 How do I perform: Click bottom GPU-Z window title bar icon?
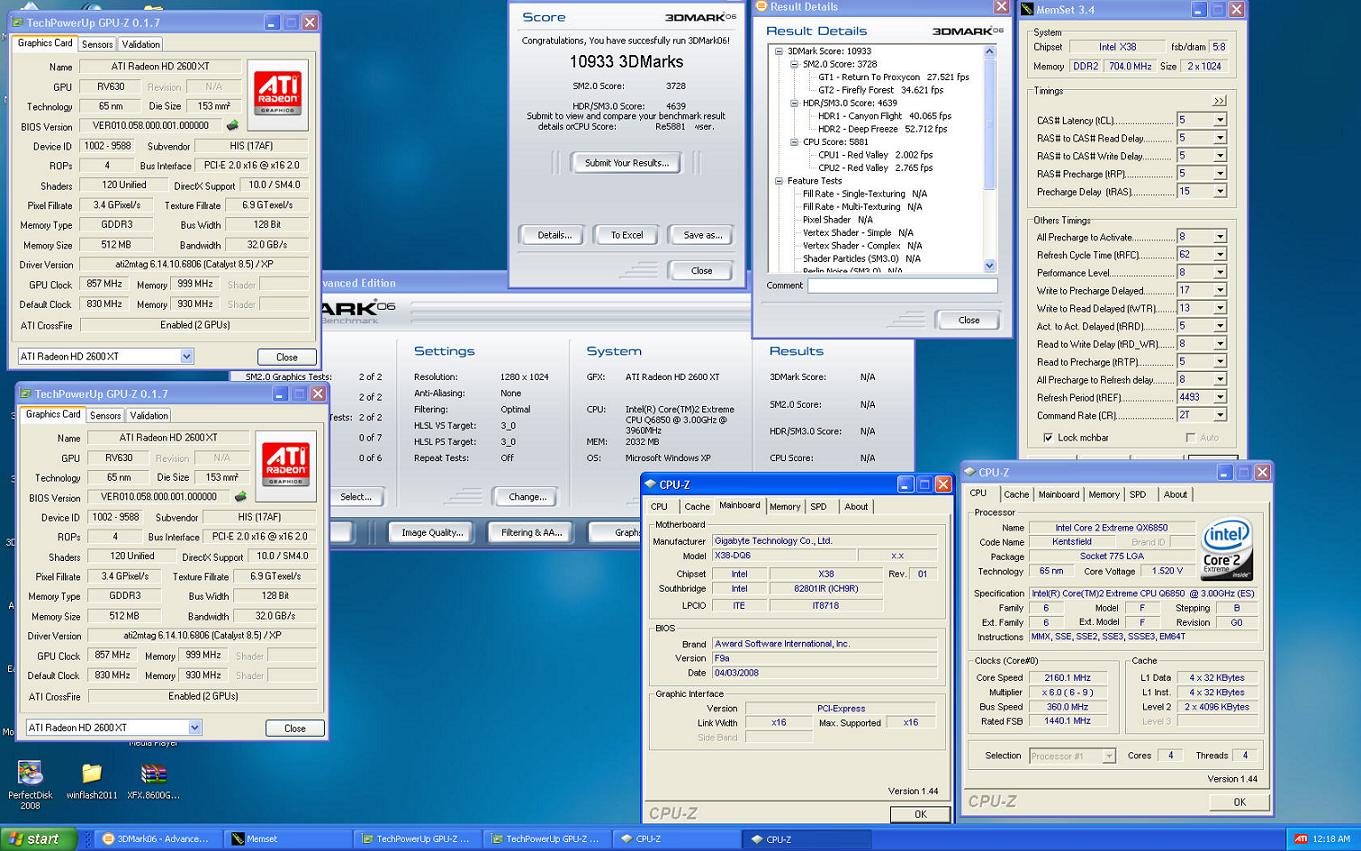24,394
